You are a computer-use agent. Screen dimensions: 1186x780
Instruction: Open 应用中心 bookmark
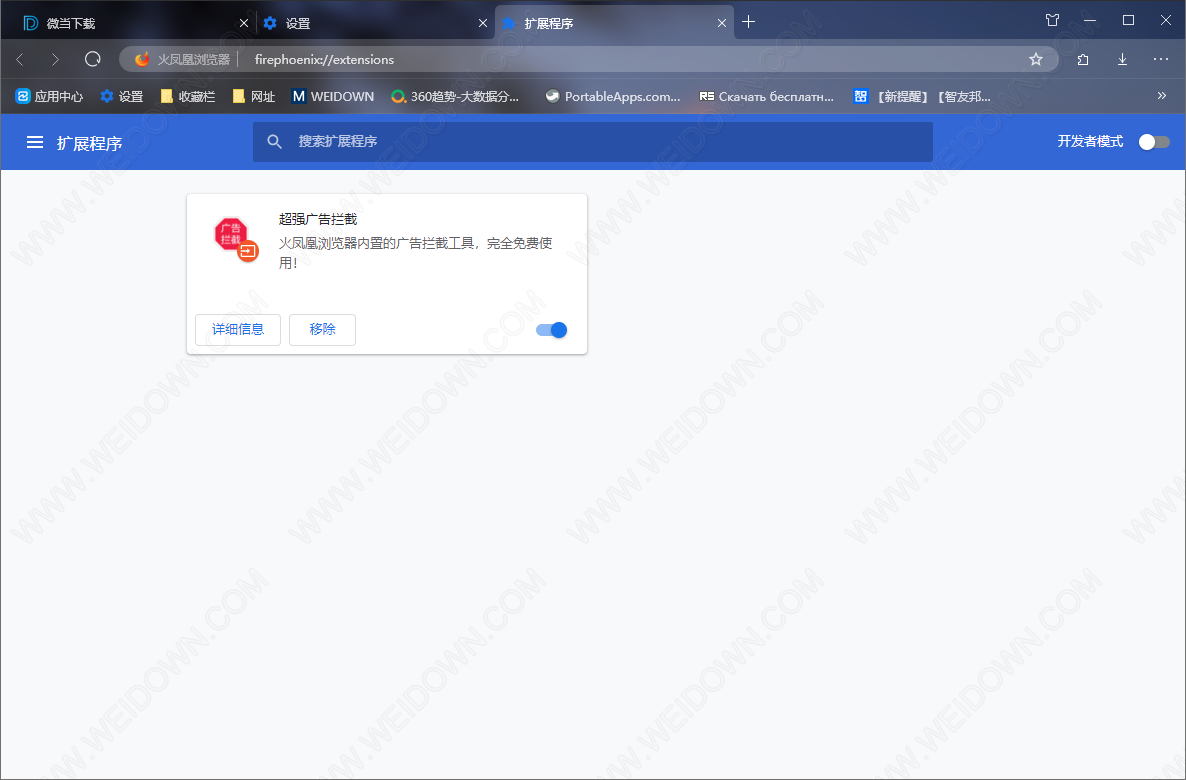pyautogui.click(x=49, y=96)
